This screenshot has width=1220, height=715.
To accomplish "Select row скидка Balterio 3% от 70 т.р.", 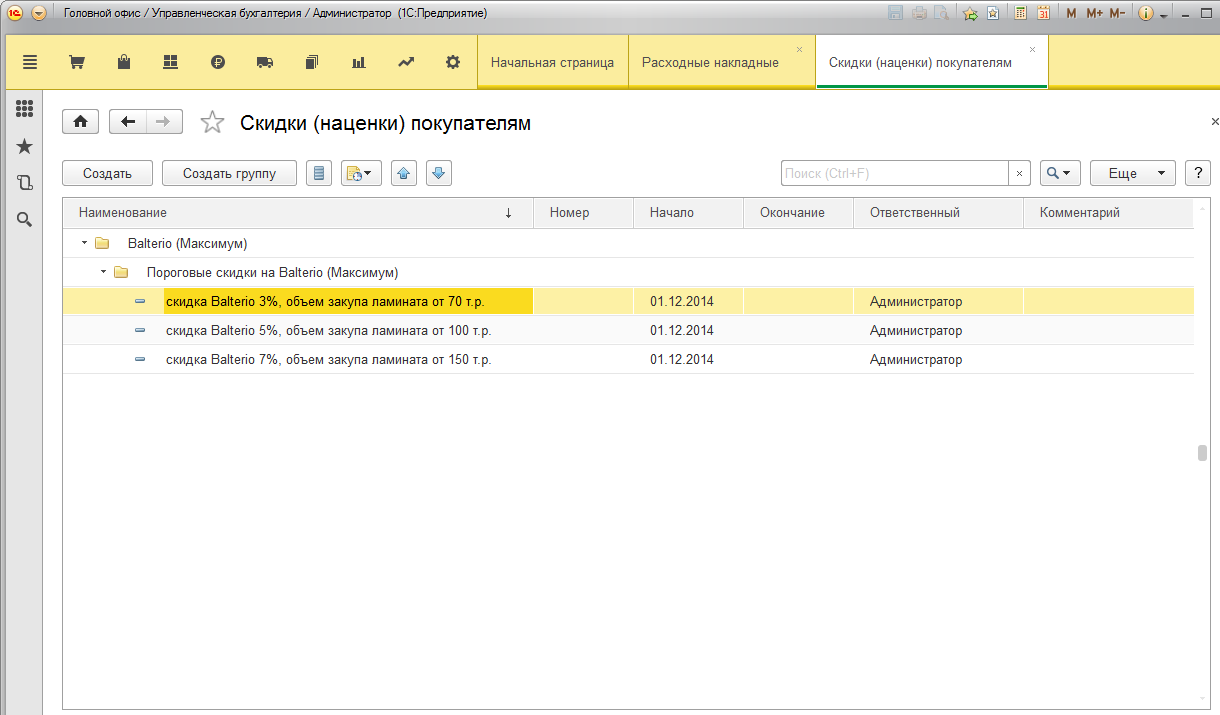I will 628,301.
